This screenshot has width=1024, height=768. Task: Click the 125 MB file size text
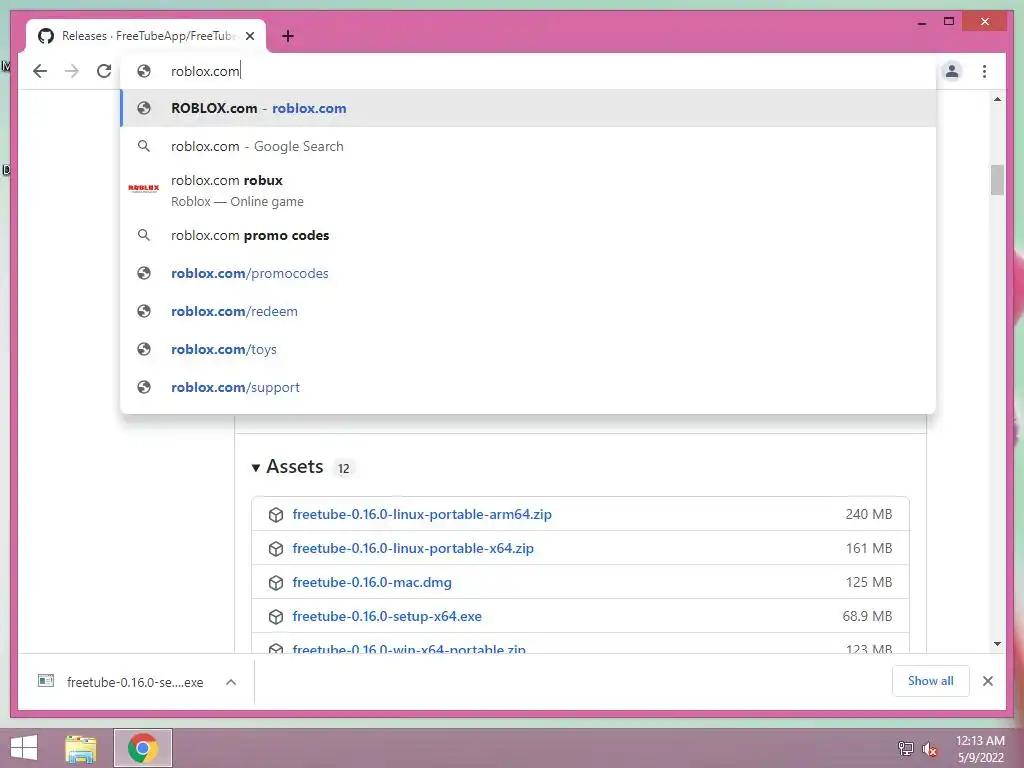tap(869, 582)
